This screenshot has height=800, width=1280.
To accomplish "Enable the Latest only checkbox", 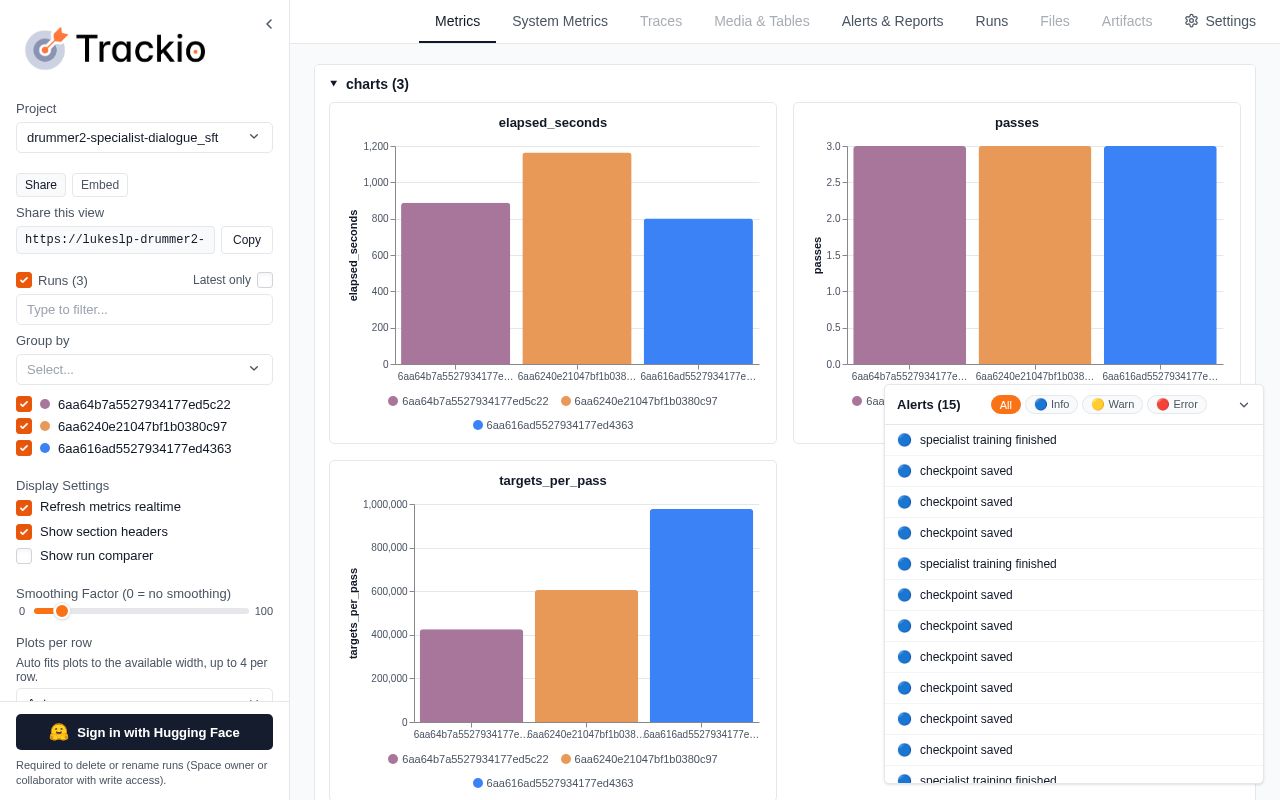I will coord(265,280).
